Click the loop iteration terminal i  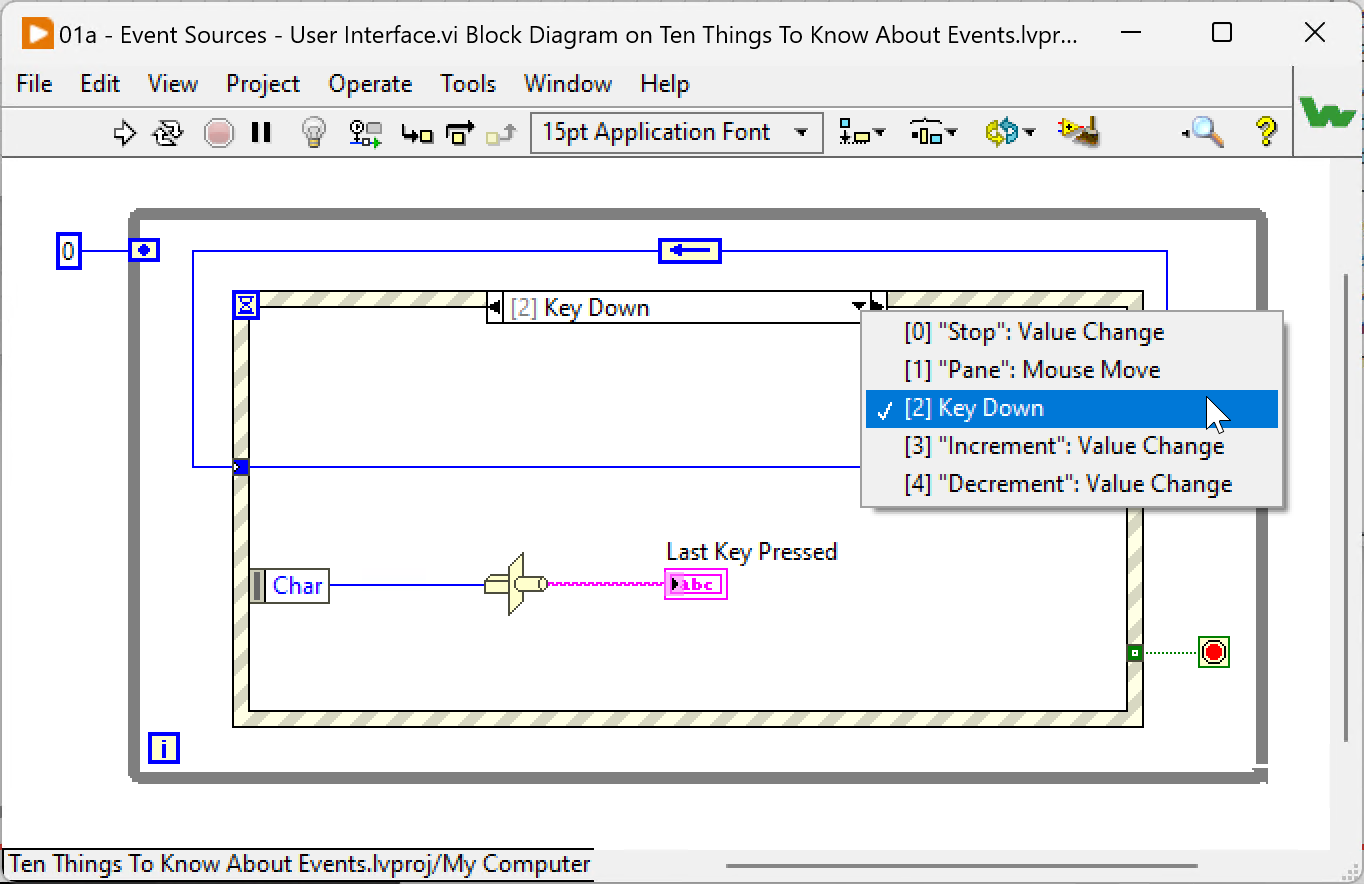click(x=164, y=747)
